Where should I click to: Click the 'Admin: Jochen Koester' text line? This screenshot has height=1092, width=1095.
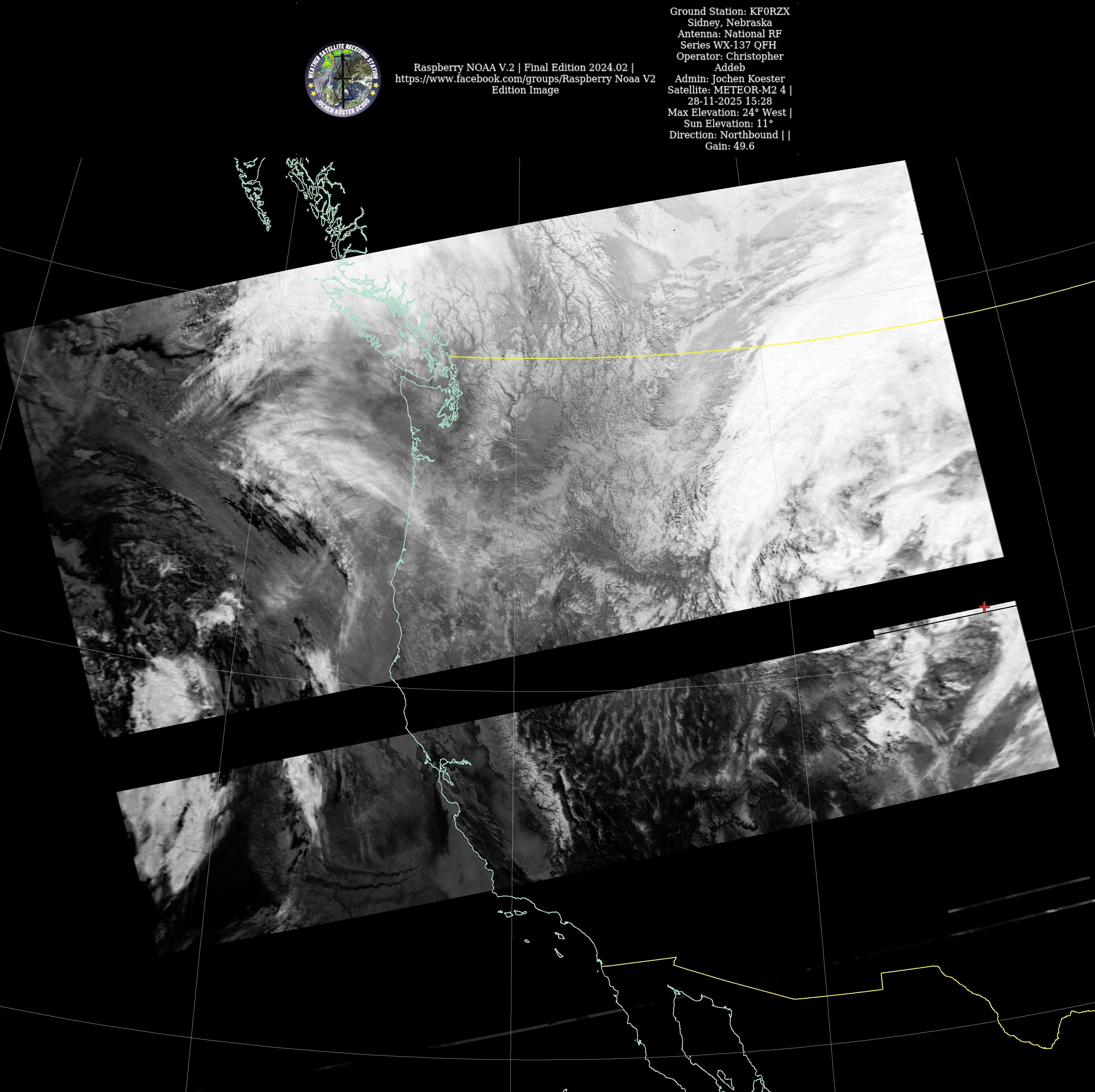pyautogui.click(x=729, y=79)
